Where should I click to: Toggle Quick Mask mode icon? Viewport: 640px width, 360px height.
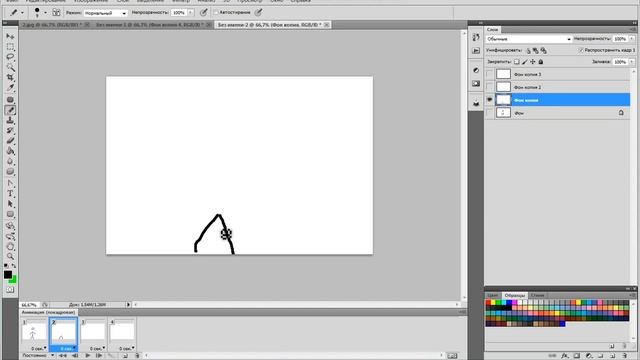pyautogui.click(x=10, y=290)
